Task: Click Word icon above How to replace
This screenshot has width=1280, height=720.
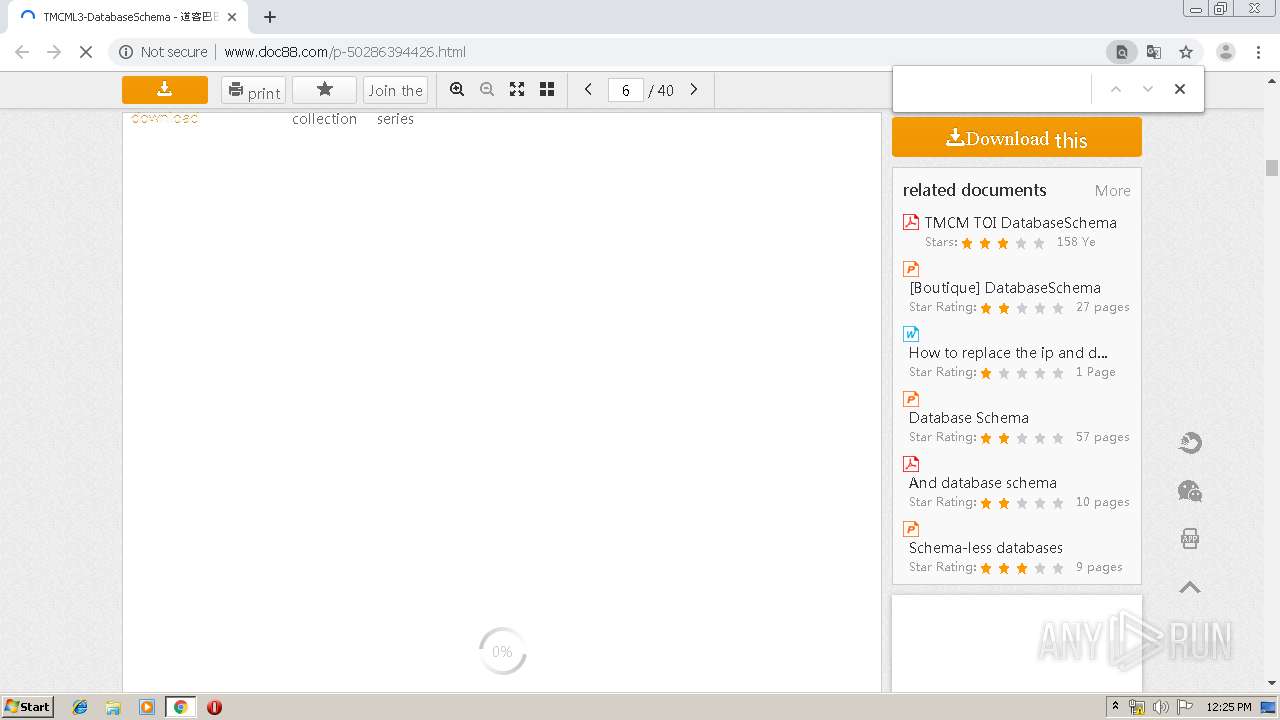Action: 911,334
